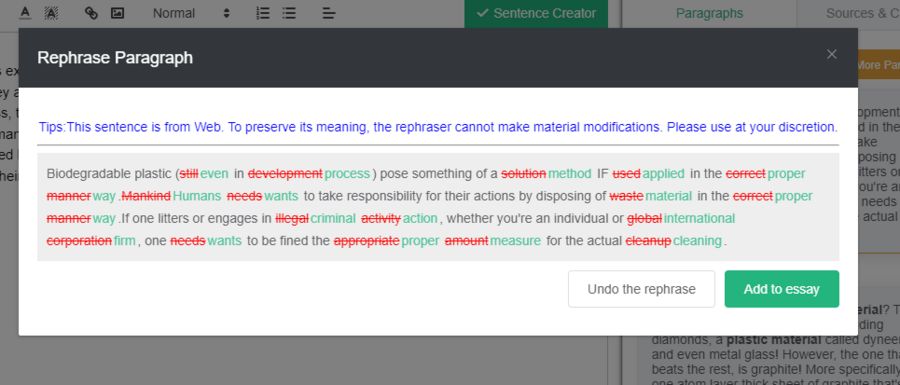Screen dimensions: 900x385
Task: Switch to the Paragraphs tab
Action: pos(709,13)
